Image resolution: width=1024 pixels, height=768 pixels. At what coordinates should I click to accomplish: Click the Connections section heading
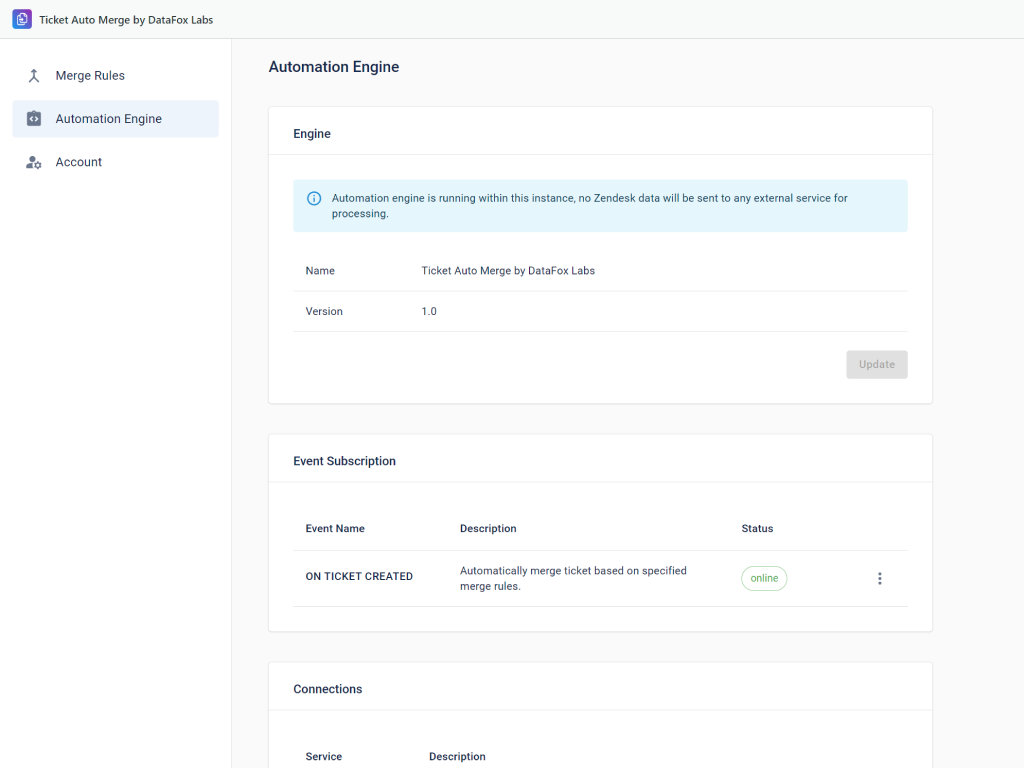tap(328, 689)
